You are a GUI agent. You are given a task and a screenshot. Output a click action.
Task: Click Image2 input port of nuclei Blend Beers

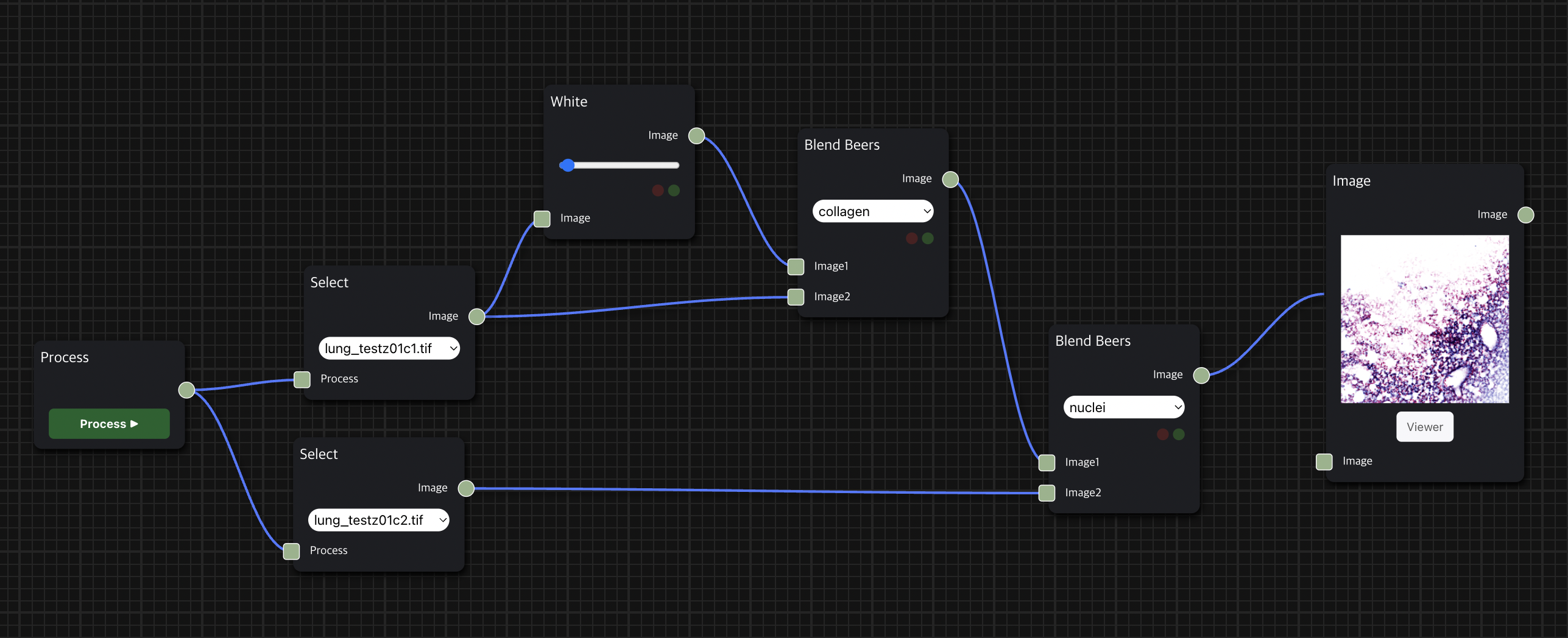pos(1047,493)
